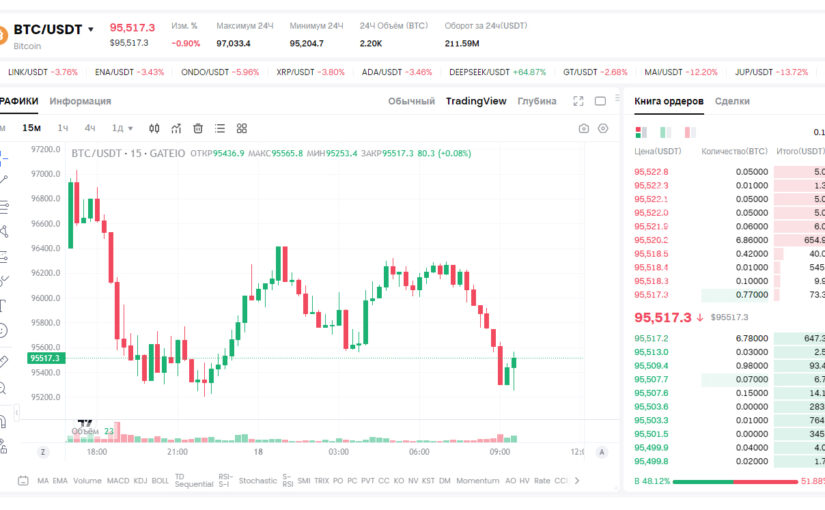The width and height of the screenshot is (825, 510).
Task: Enter fullscreen chart mode
Action: 578,101
